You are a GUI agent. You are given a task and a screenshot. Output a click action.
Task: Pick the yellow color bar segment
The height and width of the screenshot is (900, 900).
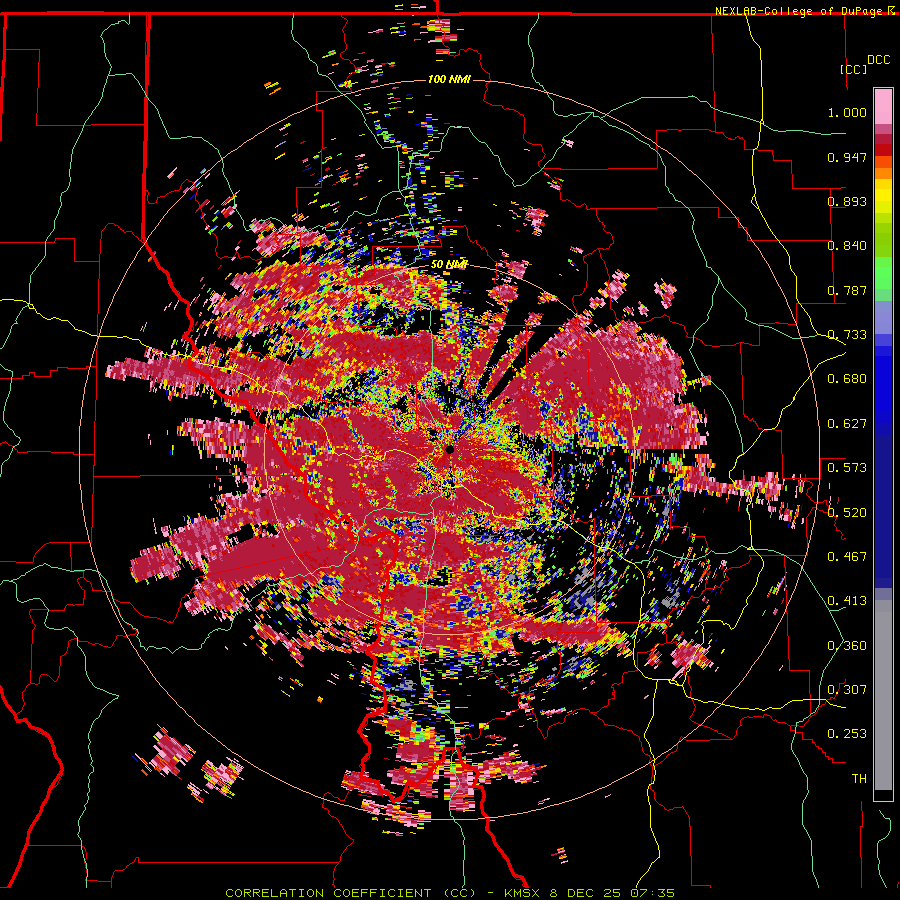coord(883,197)
